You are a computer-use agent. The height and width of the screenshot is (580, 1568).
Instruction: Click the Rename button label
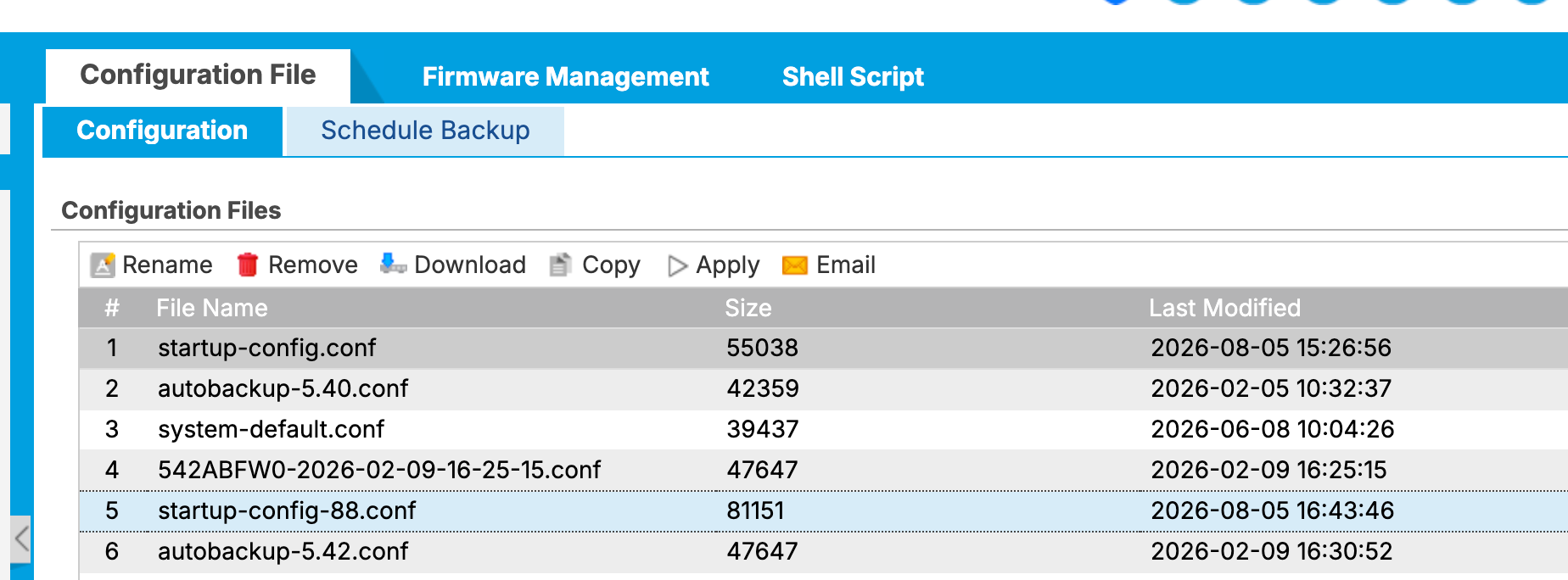pyautogui.click(x=167, y=265)
